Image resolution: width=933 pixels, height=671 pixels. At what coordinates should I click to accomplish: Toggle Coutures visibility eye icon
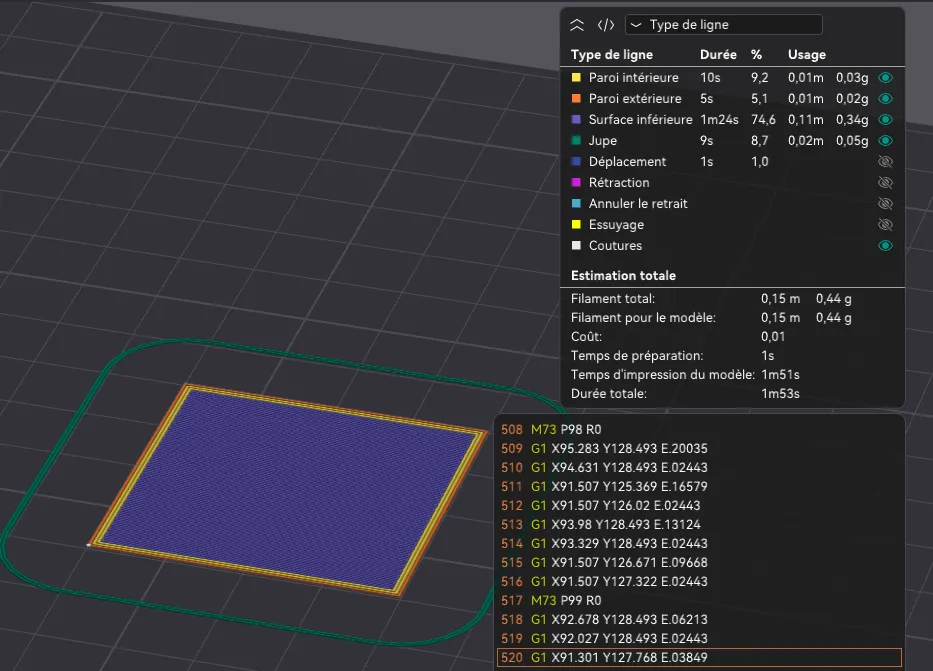pyautogui.click(x=885, y=246)
